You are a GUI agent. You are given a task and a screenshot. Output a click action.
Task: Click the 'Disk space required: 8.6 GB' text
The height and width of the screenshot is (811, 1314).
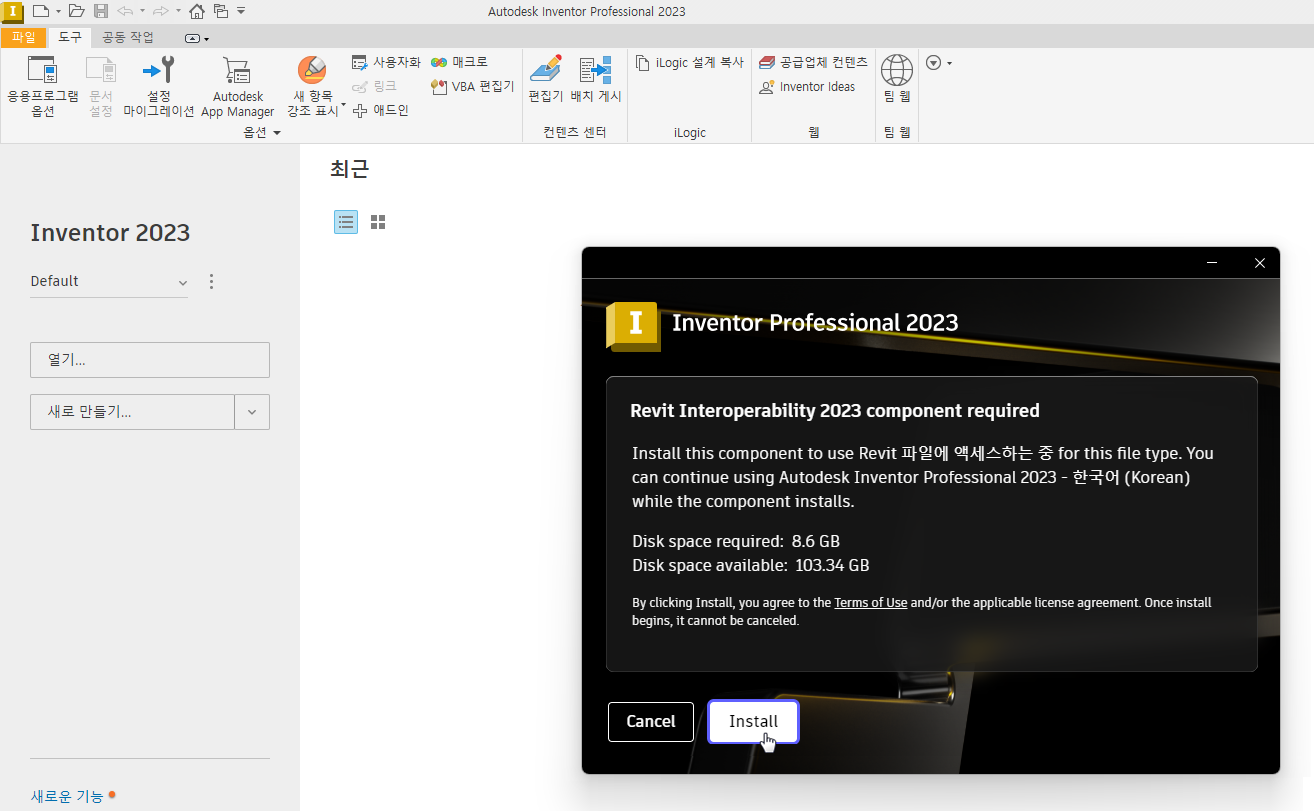click(736, 542)
